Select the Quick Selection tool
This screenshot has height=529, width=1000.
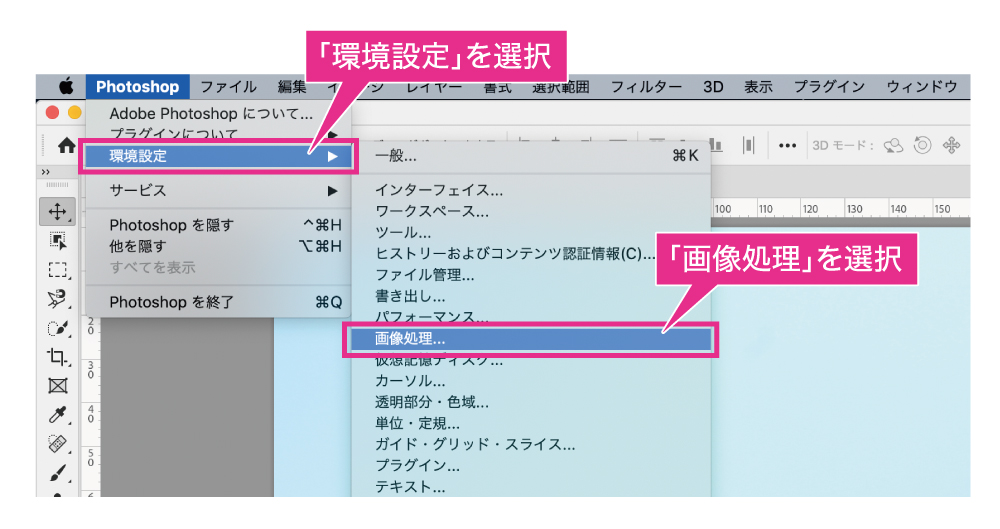click(x=57, y=328)
